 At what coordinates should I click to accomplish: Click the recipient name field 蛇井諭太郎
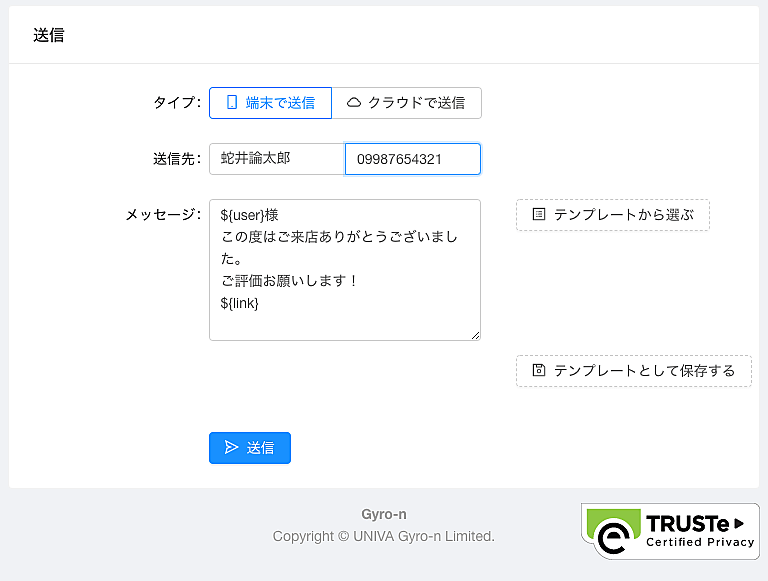277,159
